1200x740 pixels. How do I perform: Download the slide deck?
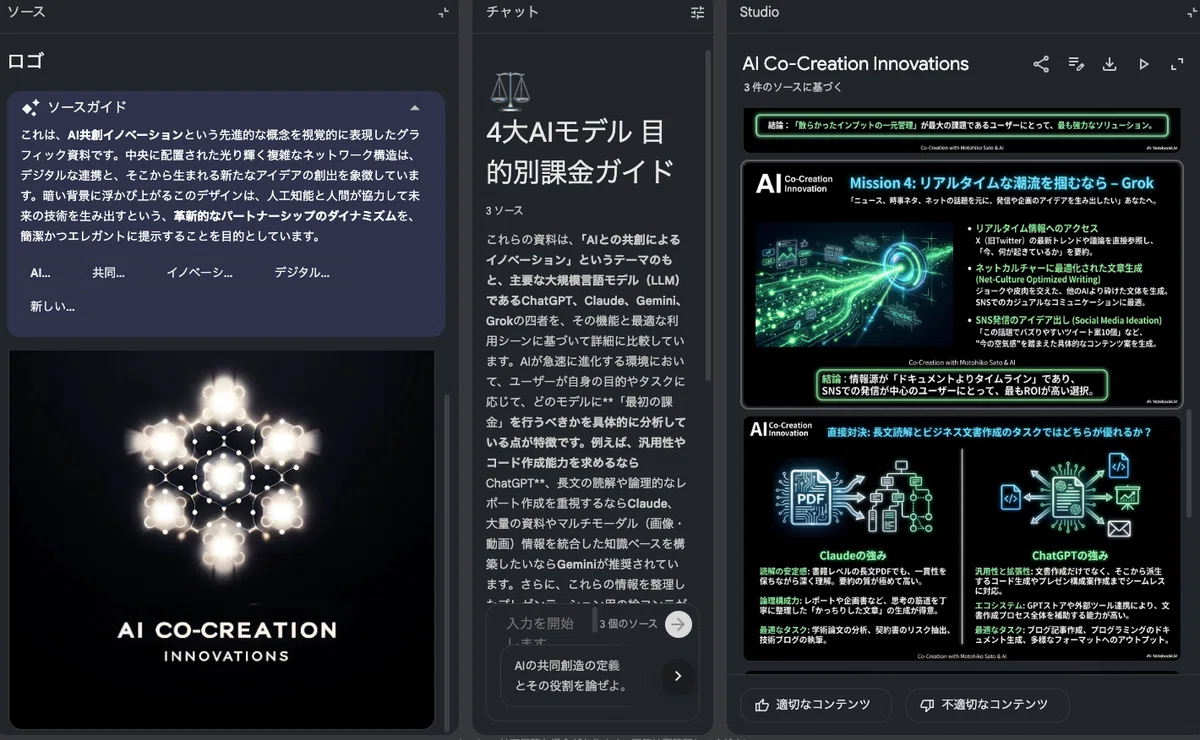[1109, 64]
